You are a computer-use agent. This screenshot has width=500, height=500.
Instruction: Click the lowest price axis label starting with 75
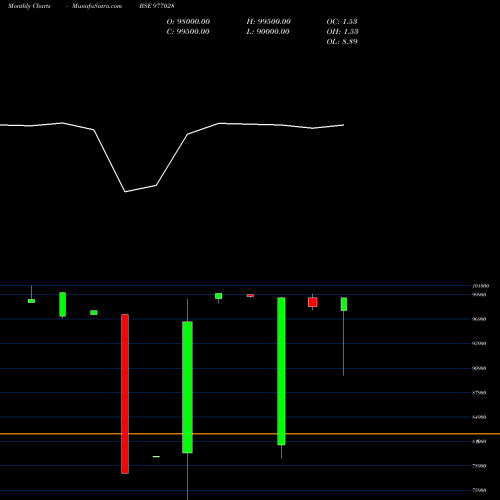(479, 490)
